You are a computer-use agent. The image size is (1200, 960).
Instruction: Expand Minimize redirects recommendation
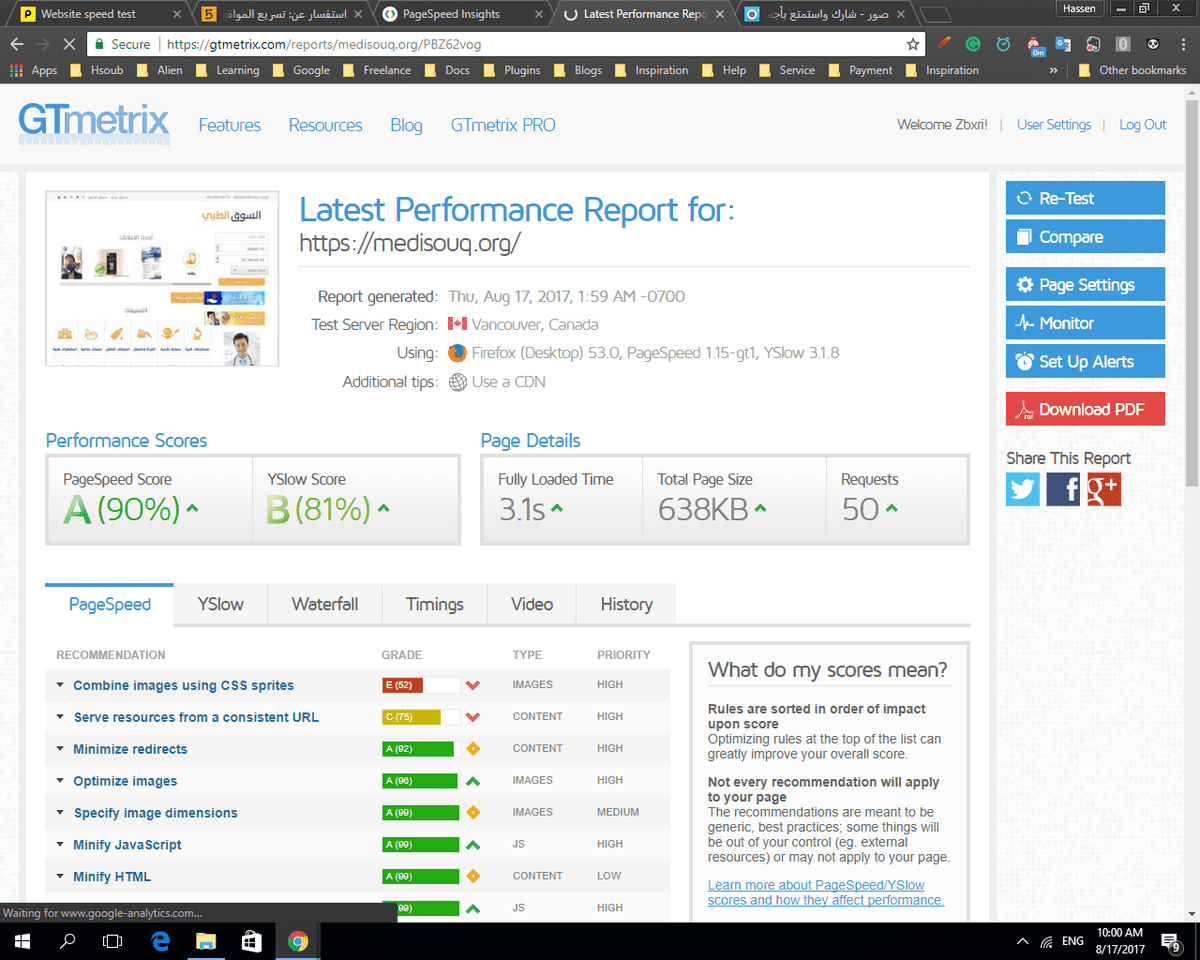click(x=130, y=749)
